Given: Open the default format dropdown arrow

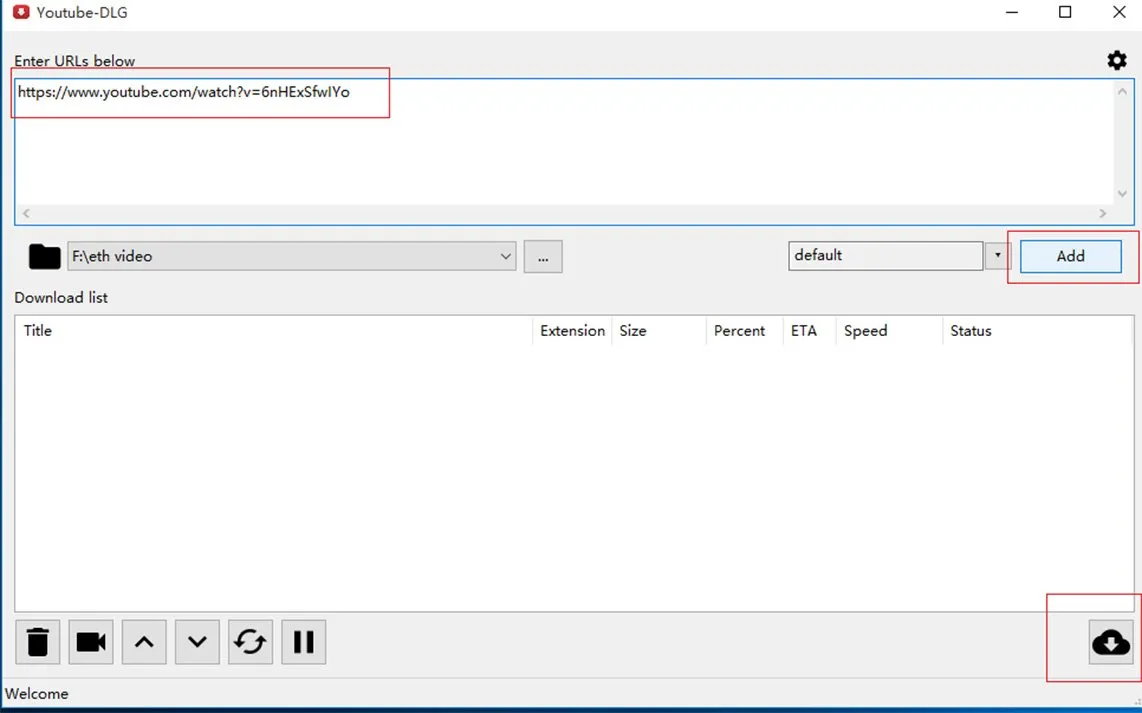Looking at the screenshot, I should click(998, 256).
